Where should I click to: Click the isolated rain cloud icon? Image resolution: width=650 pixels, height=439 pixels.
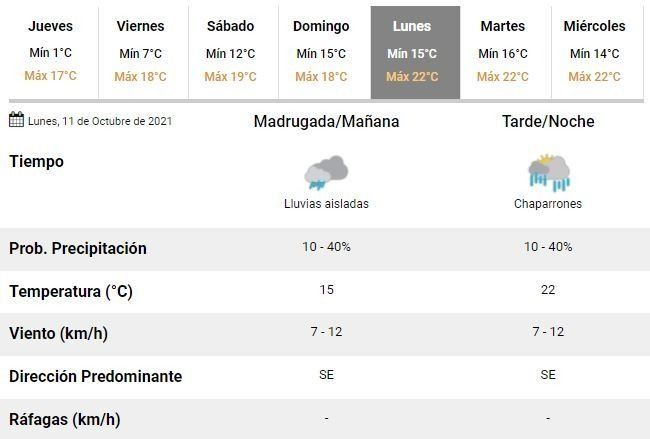coord(326,172)
